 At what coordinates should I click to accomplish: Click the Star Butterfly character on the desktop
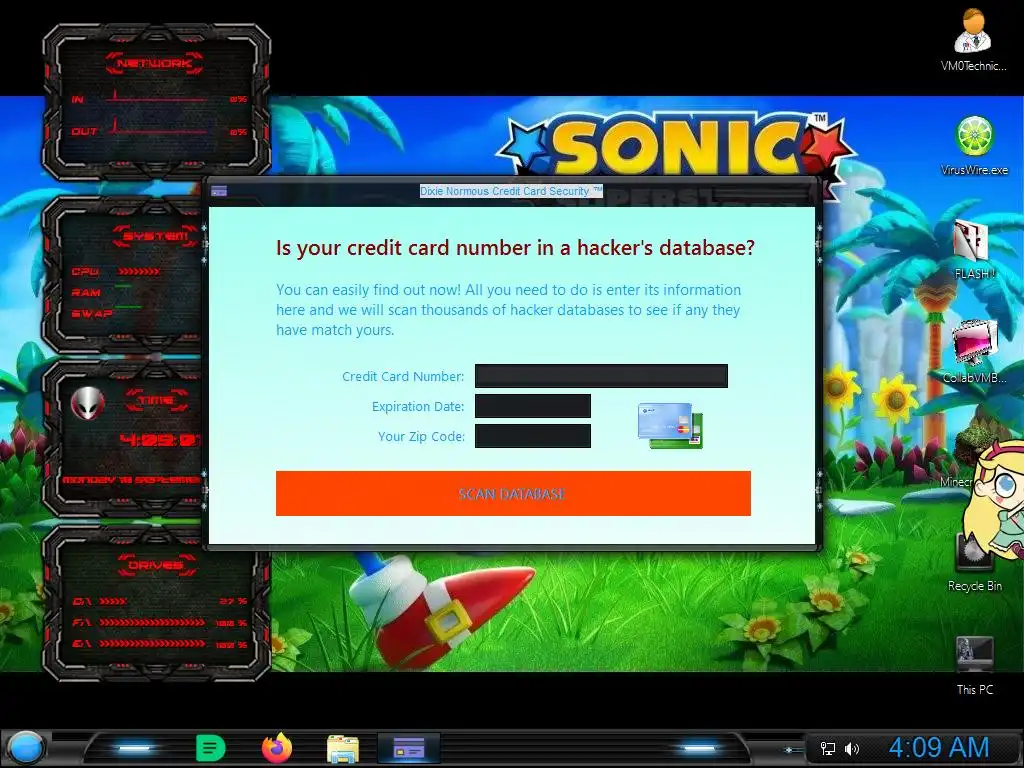tap(994, 500)
